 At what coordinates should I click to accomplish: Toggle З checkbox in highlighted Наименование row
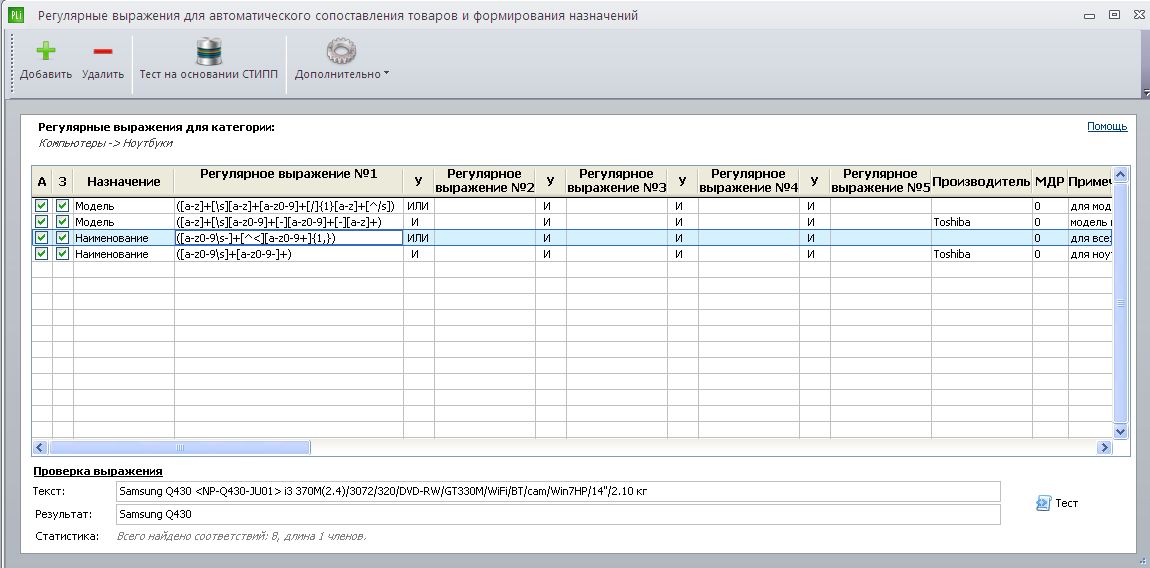coord(62,238)
